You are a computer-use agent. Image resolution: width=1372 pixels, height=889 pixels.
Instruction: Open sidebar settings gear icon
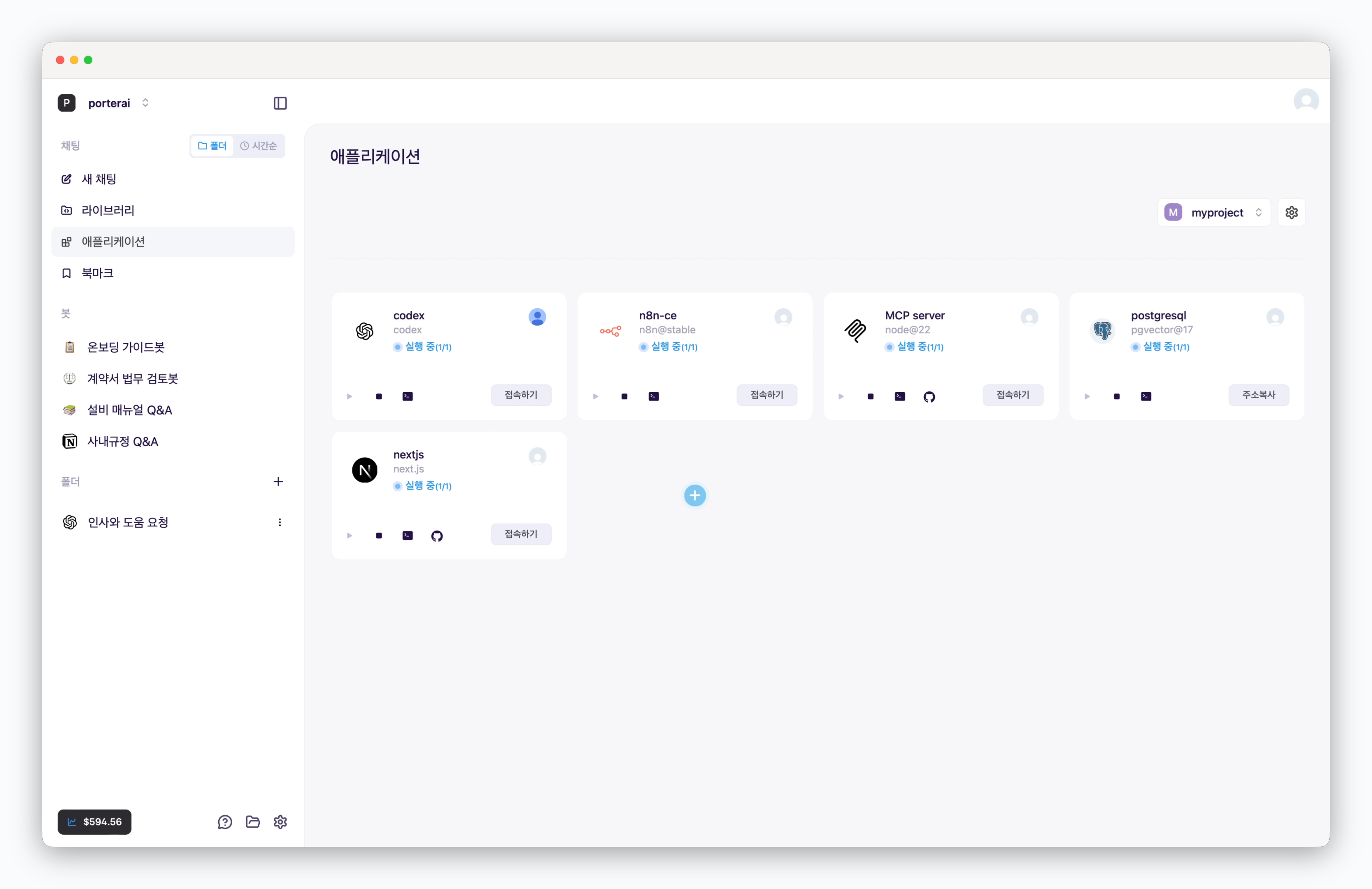tap(280, 822)
